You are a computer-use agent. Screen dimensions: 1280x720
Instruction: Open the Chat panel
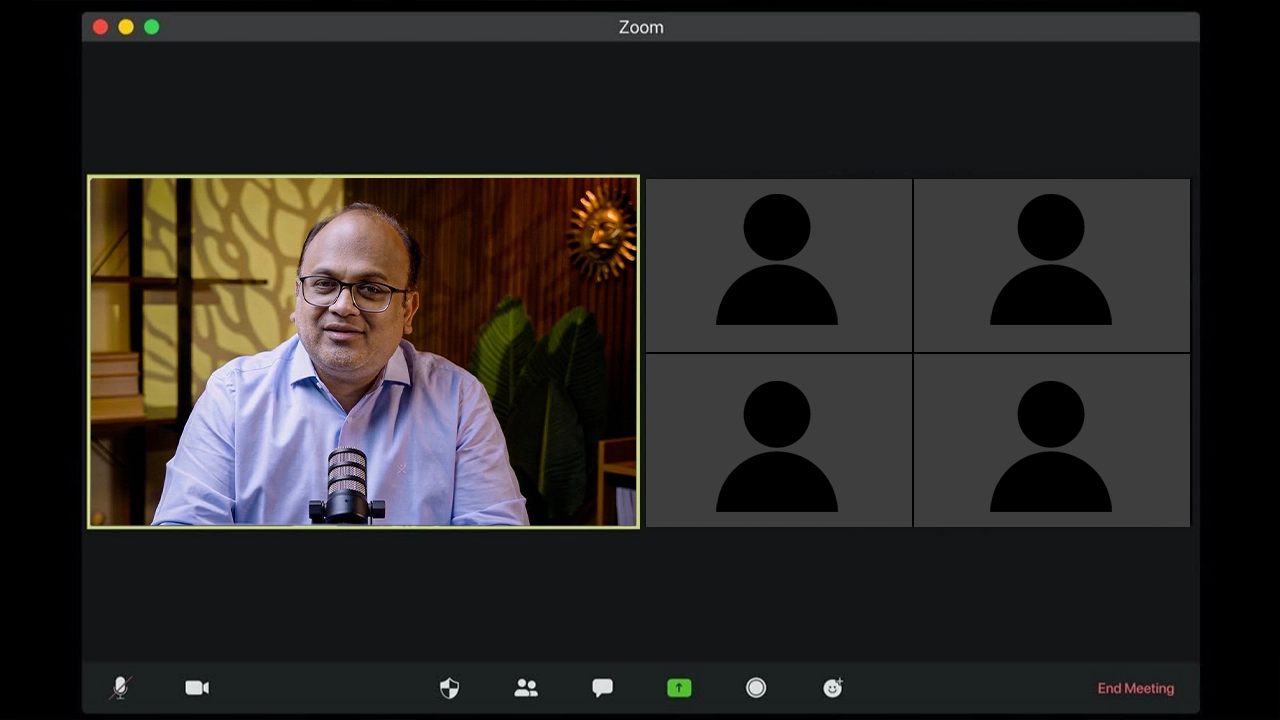coord(602,688)
